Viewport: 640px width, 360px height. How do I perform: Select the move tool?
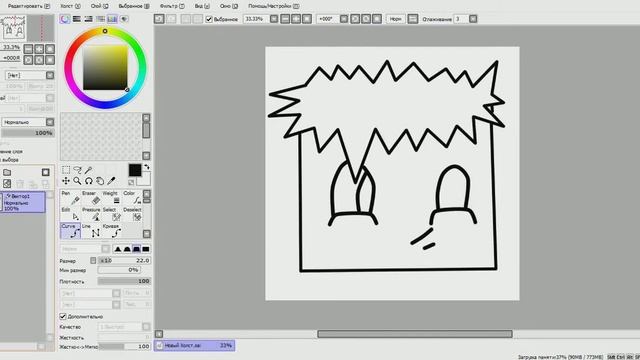pos(66,181)
